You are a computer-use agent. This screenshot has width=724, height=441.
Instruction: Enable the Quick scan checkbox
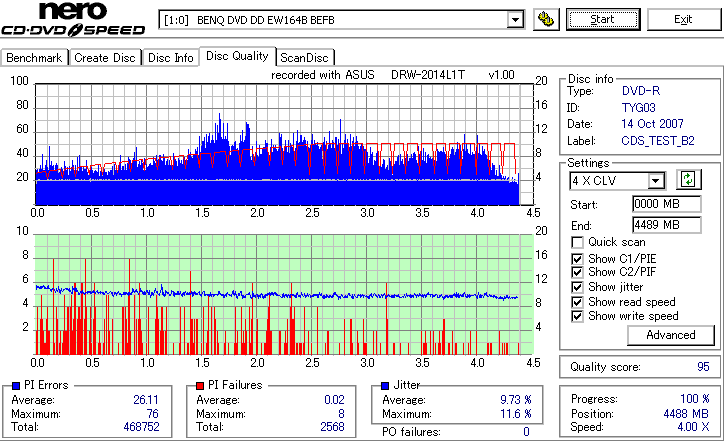tap(577, 242)
